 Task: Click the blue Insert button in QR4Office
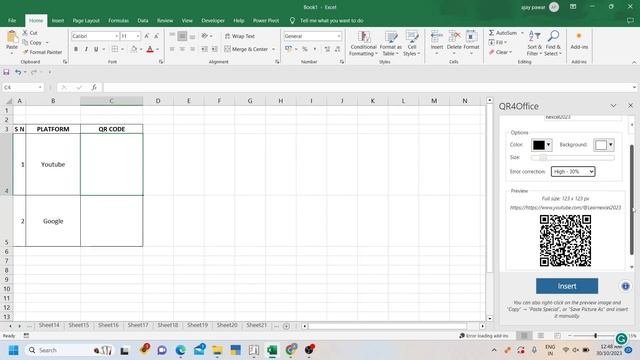(567, 286)
